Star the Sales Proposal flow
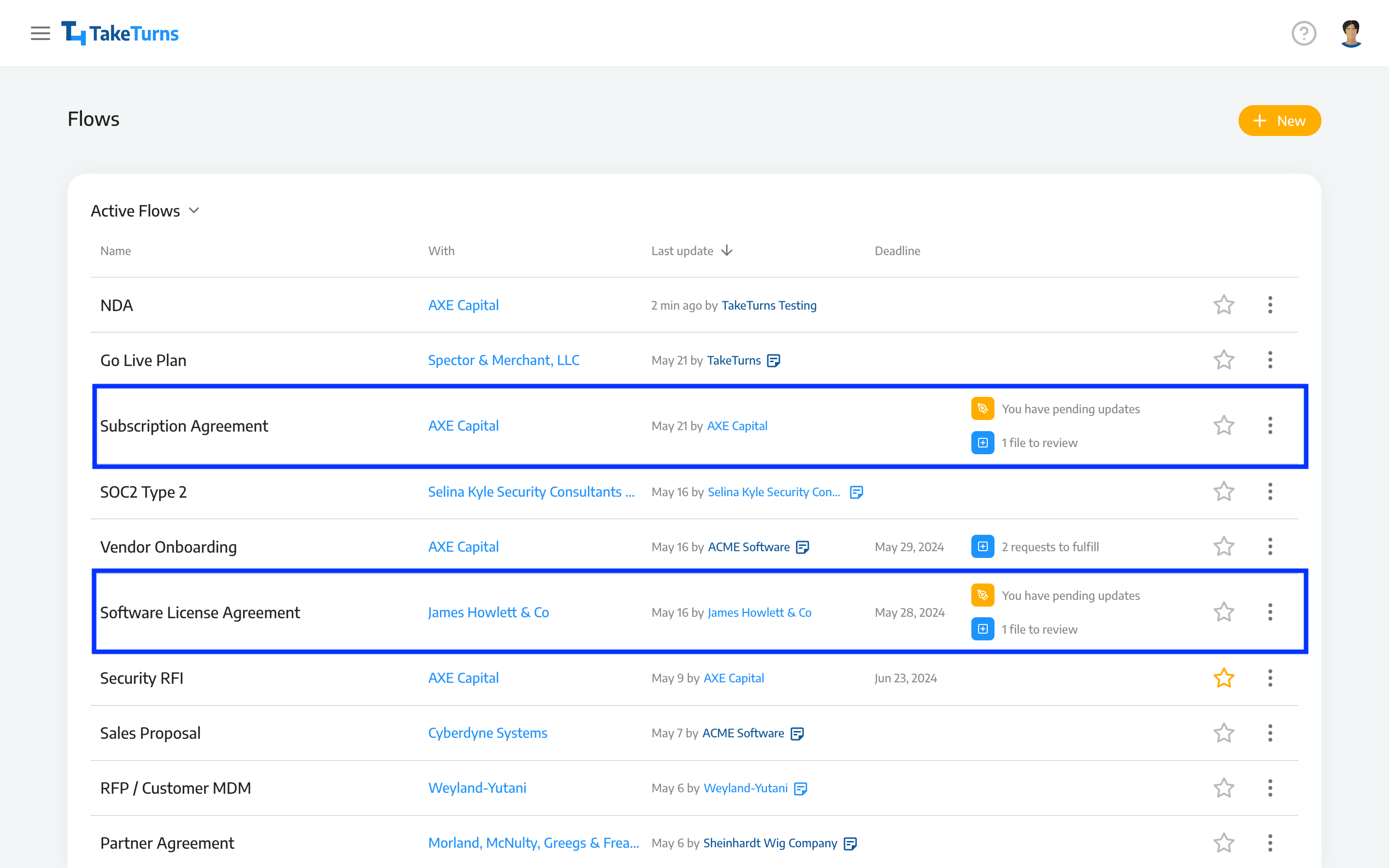Screen dimensions: 1389x868 pyautogui.click(x=1224, y=733)
